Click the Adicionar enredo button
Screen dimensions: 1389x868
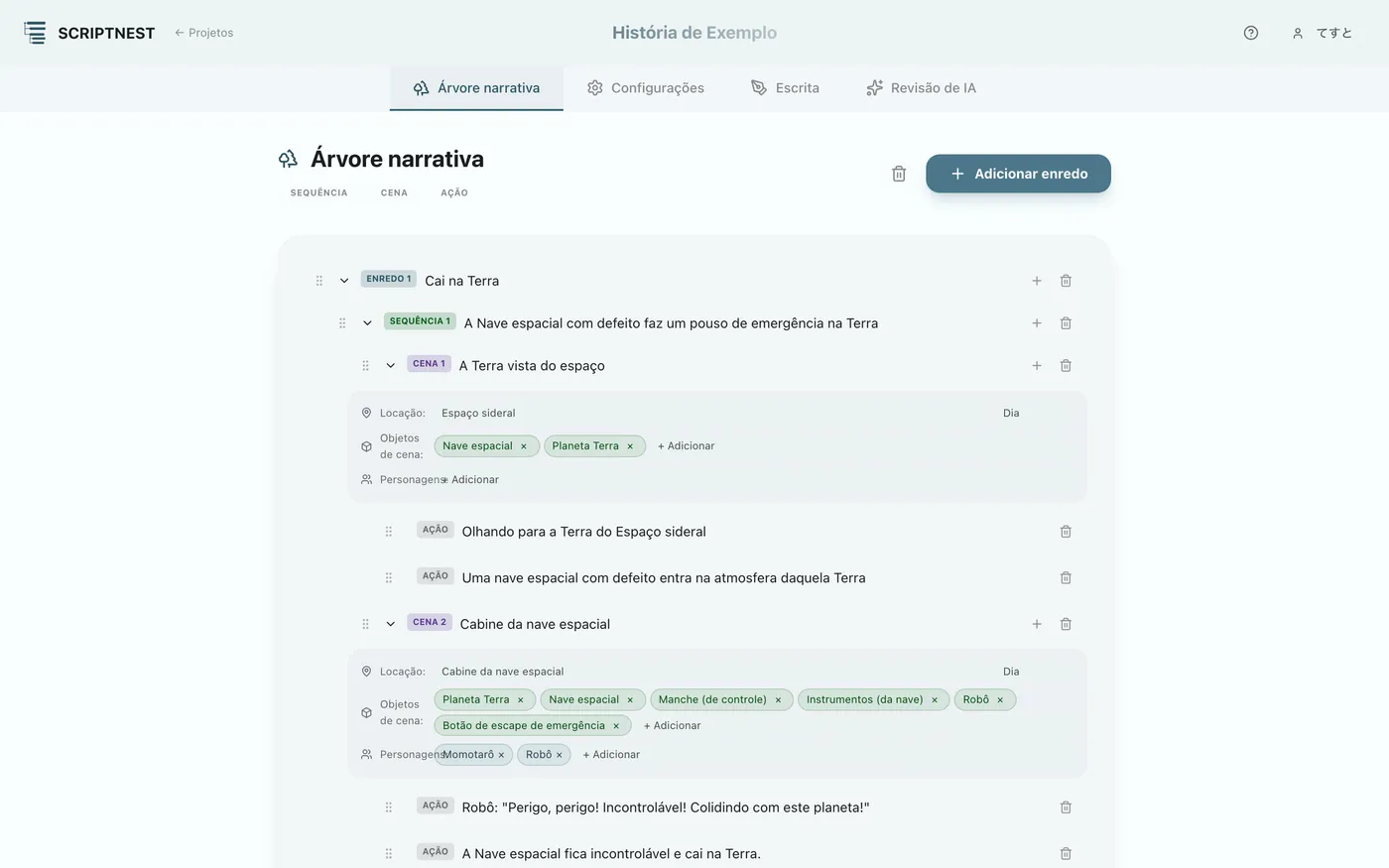pos(1018,174)
